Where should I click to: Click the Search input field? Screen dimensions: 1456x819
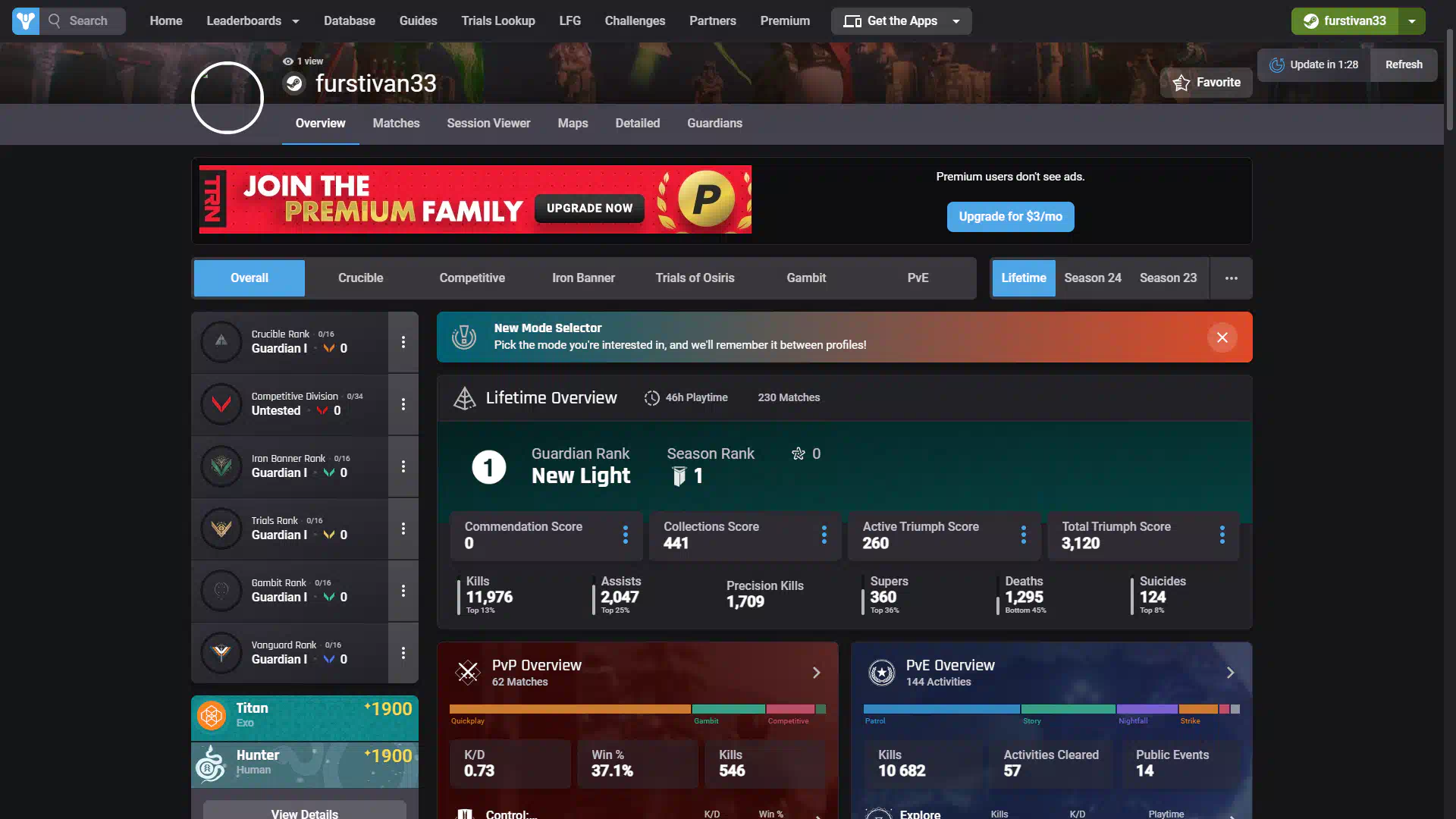pos(83,21)
